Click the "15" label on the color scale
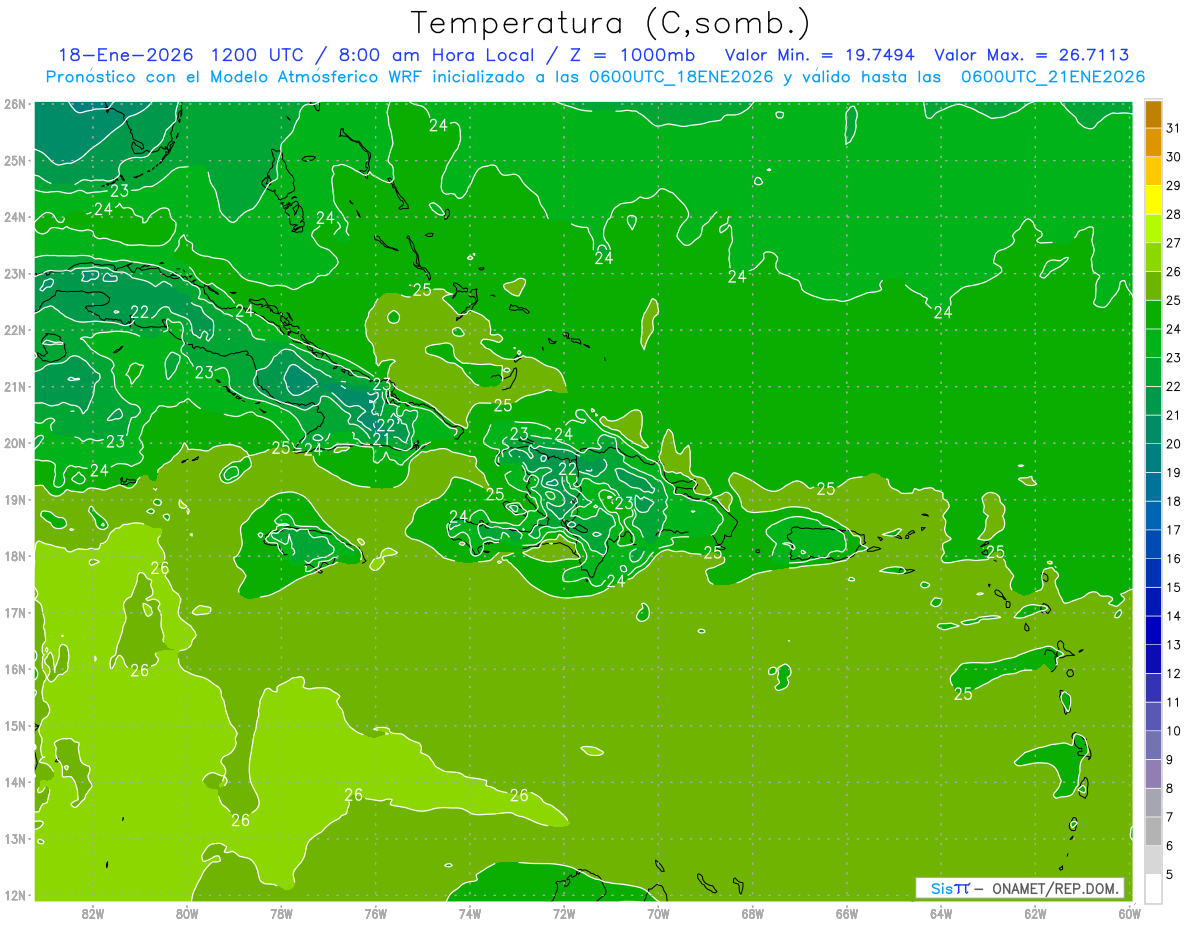This screenshot has height=927, width=1200. coord(1173,588)
